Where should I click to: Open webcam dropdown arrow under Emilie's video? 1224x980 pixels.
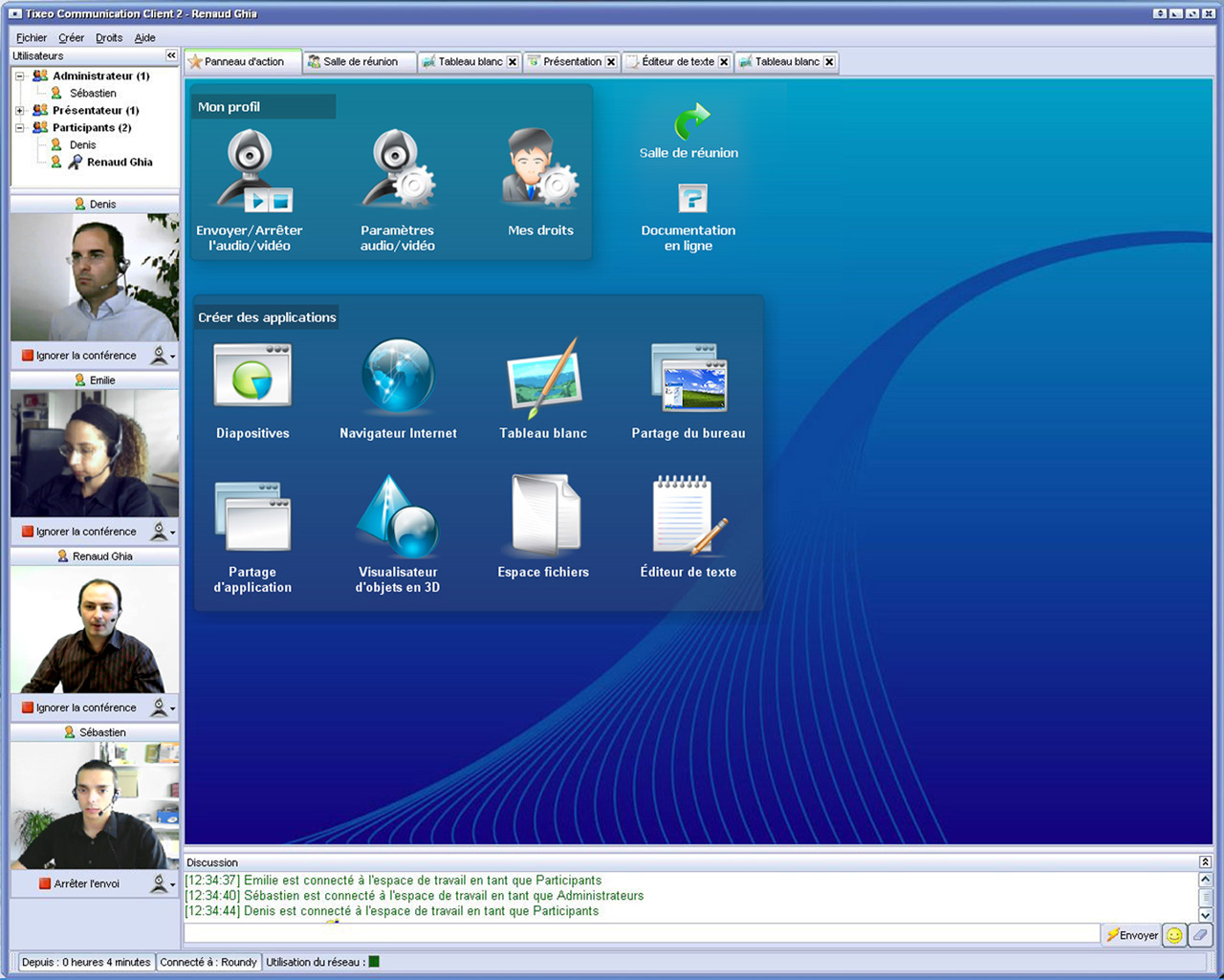tap(172, 533)
